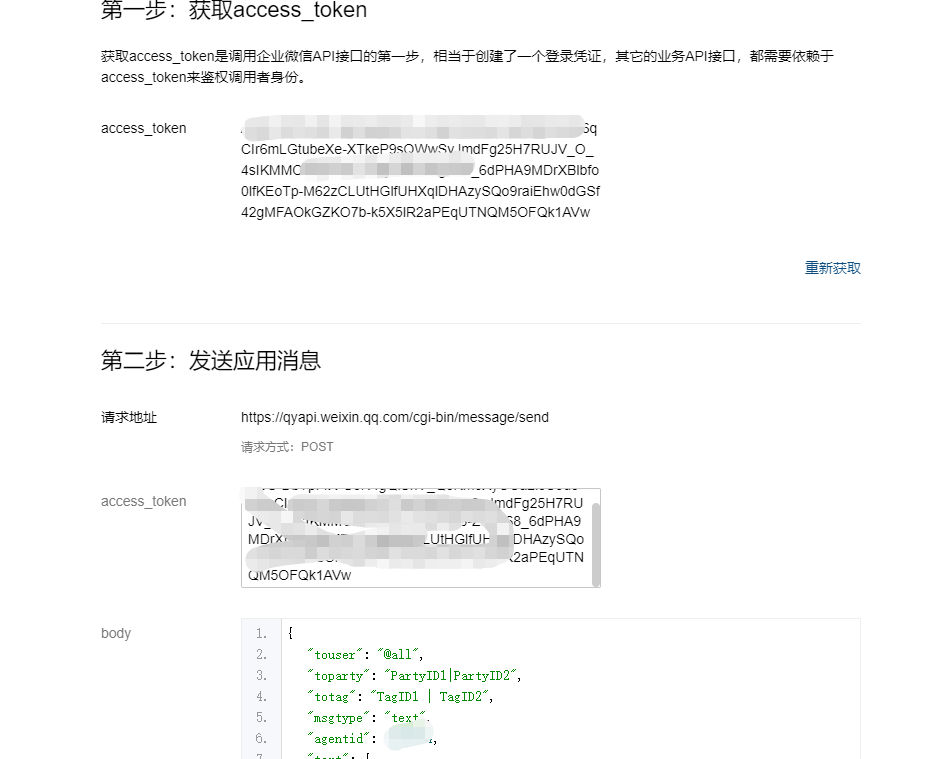Viewport: 931px width, 759px height.
Task: Click token line ending QM5OFQk1AVw in step one
Action: [416, 213]
